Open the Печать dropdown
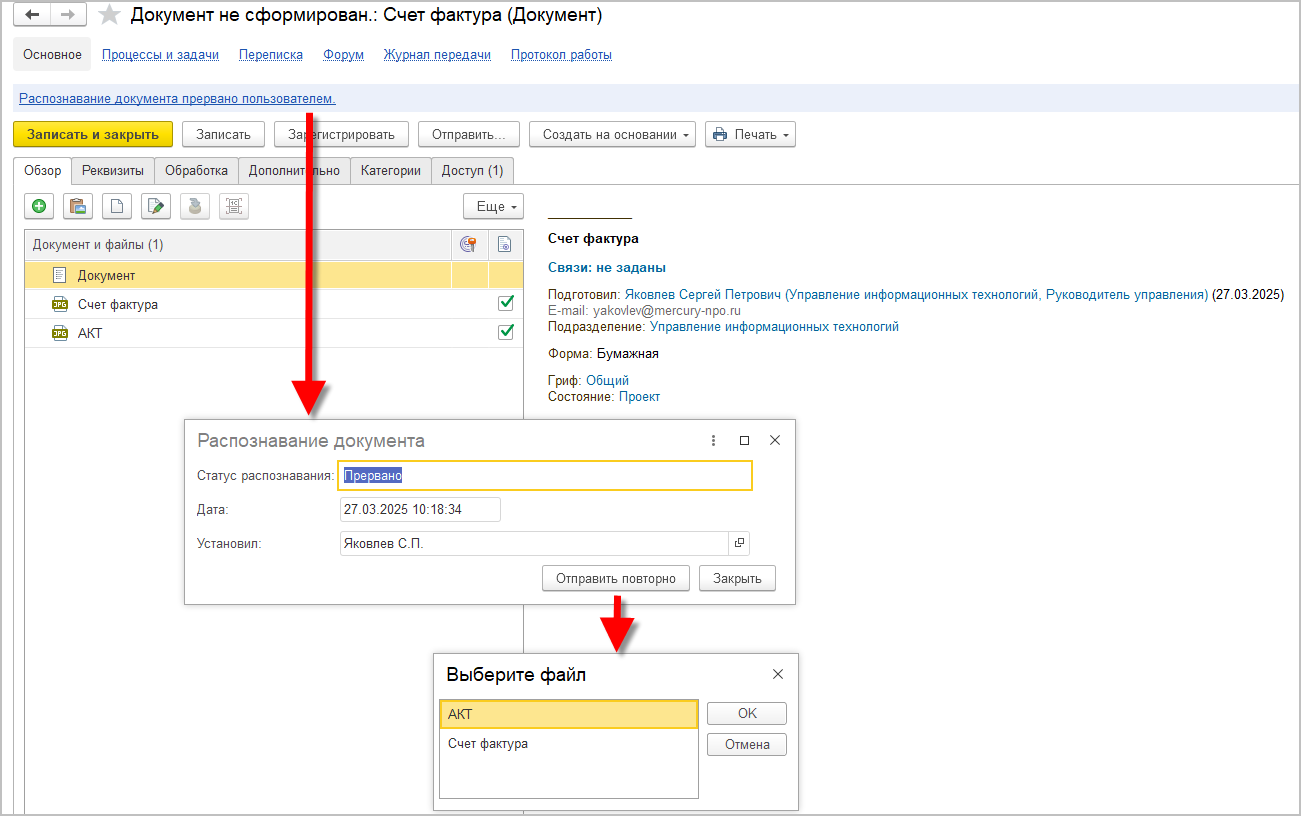The width and height of the screenshot is (1301, 816). (750, 134)
